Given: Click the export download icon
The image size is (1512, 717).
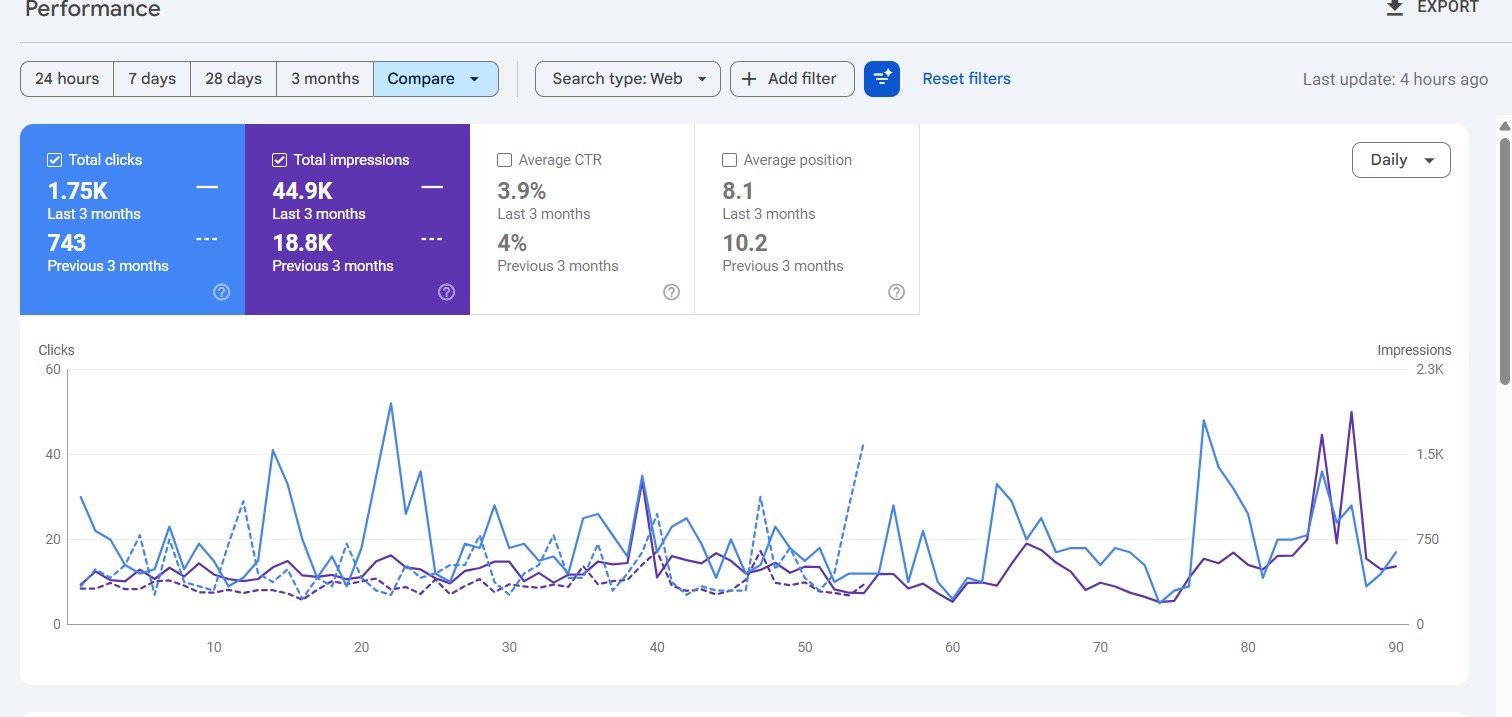Looking at the screenshot, I should pyautogui.click(x=1394, y=8).
